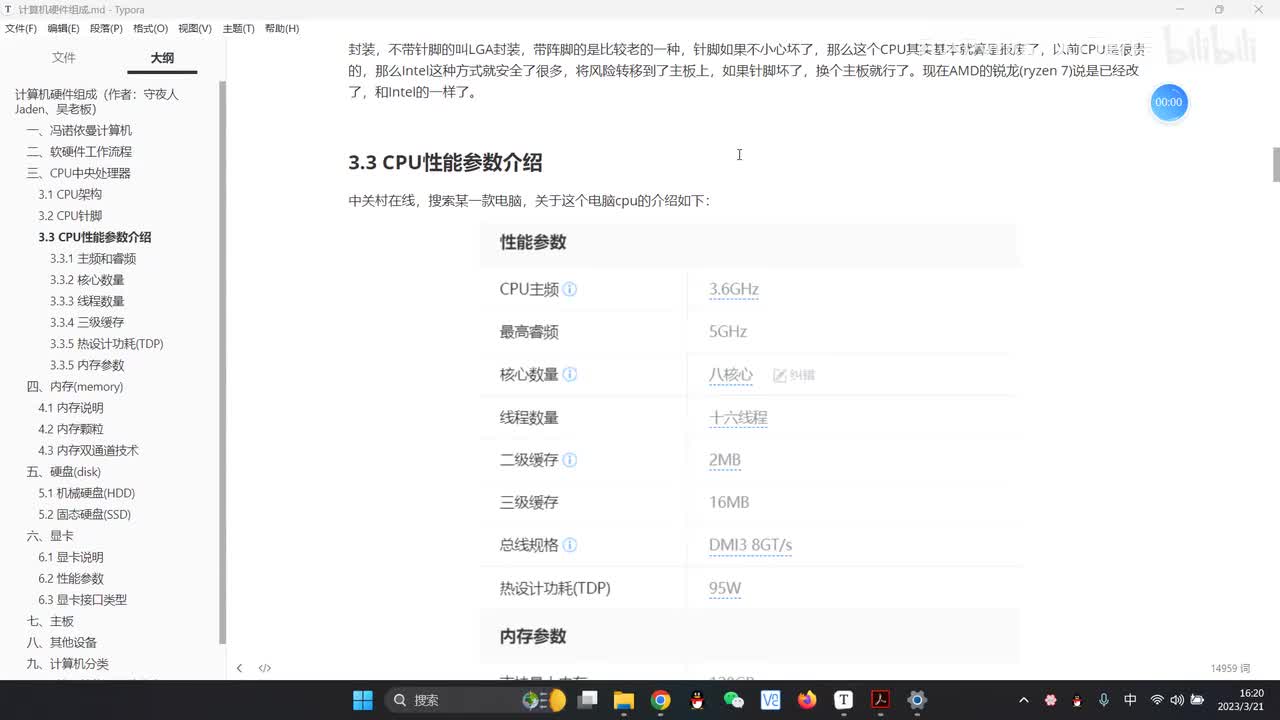Image resolution: width=1280 pixels, height=720 pixels.
Task: Click the 3.6GHz value link
Action: tap(734, 289)
